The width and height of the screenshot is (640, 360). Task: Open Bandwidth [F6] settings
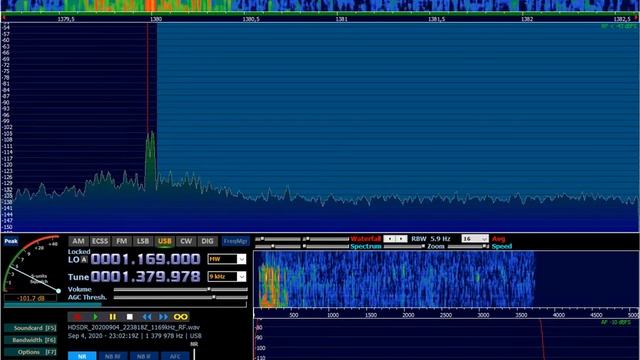(31, 340)
